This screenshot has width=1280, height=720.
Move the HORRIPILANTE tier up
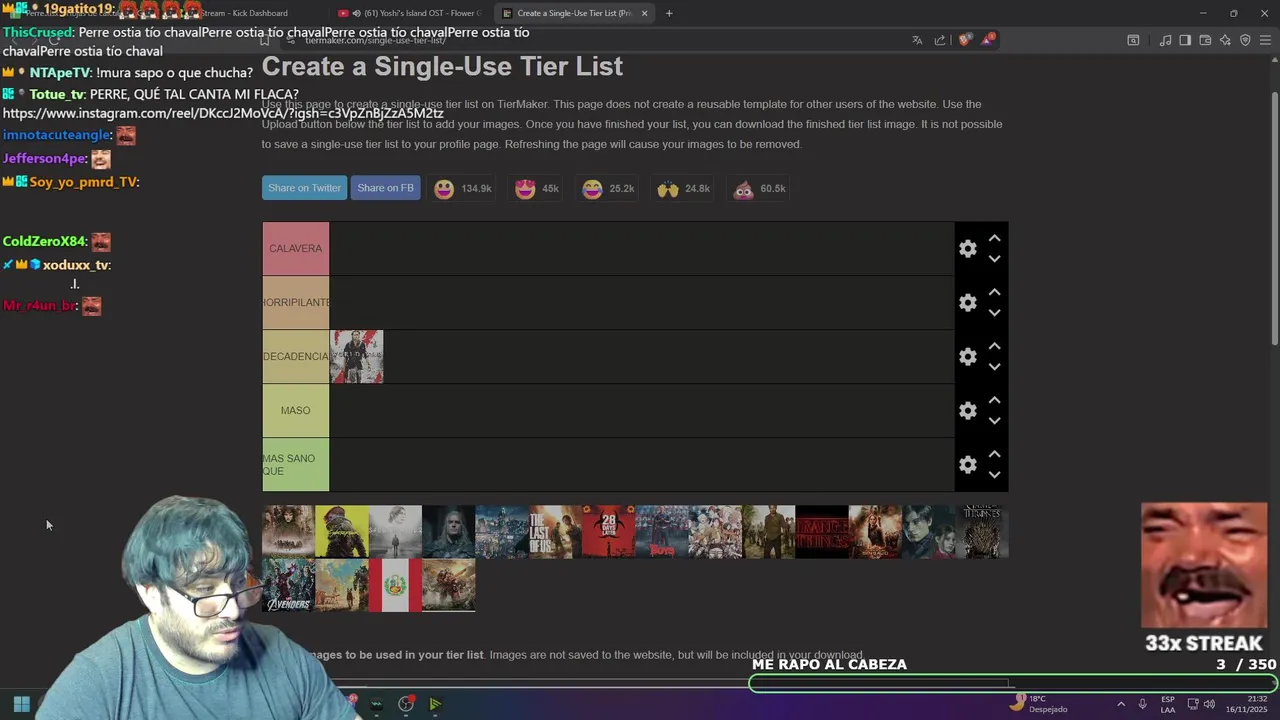994,293
